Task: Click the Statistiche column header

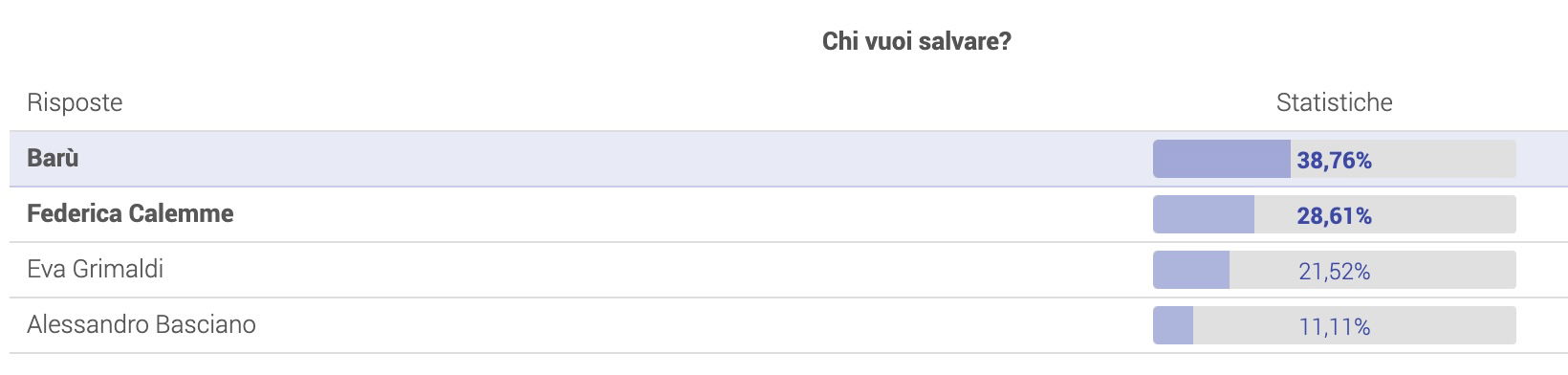Action: (1335, 102)
